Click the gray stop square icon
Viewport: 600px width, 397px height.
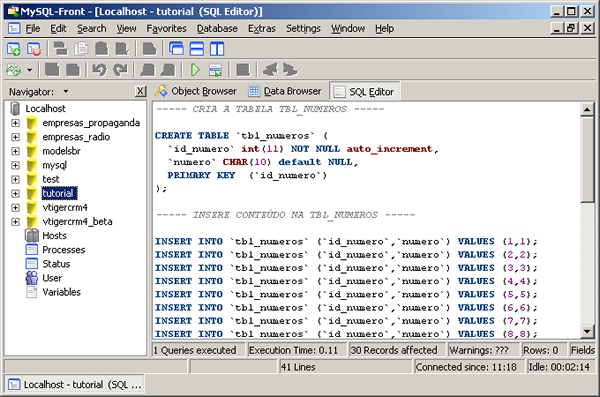click(x=243, y=70)
